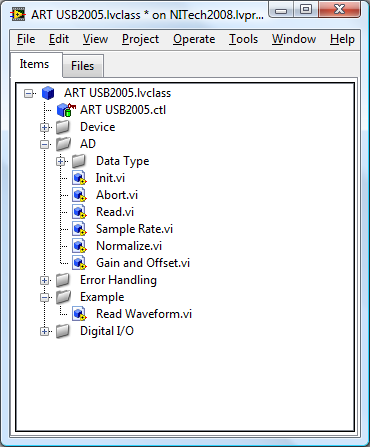This screenshot has height=447, width=370.
Task: Click the Init.vi file icon
Action: [x=79, y=178]
